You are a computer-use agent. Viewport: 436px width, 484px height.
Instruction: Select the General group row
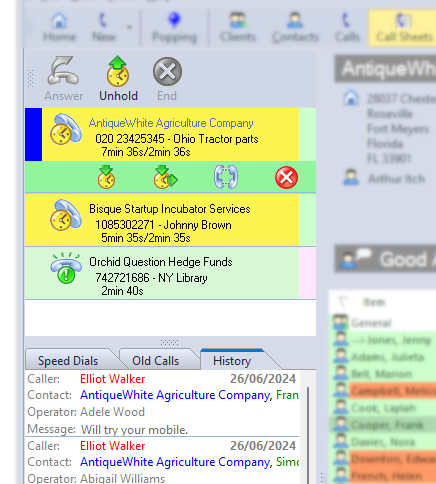click(x=383, y=323)
